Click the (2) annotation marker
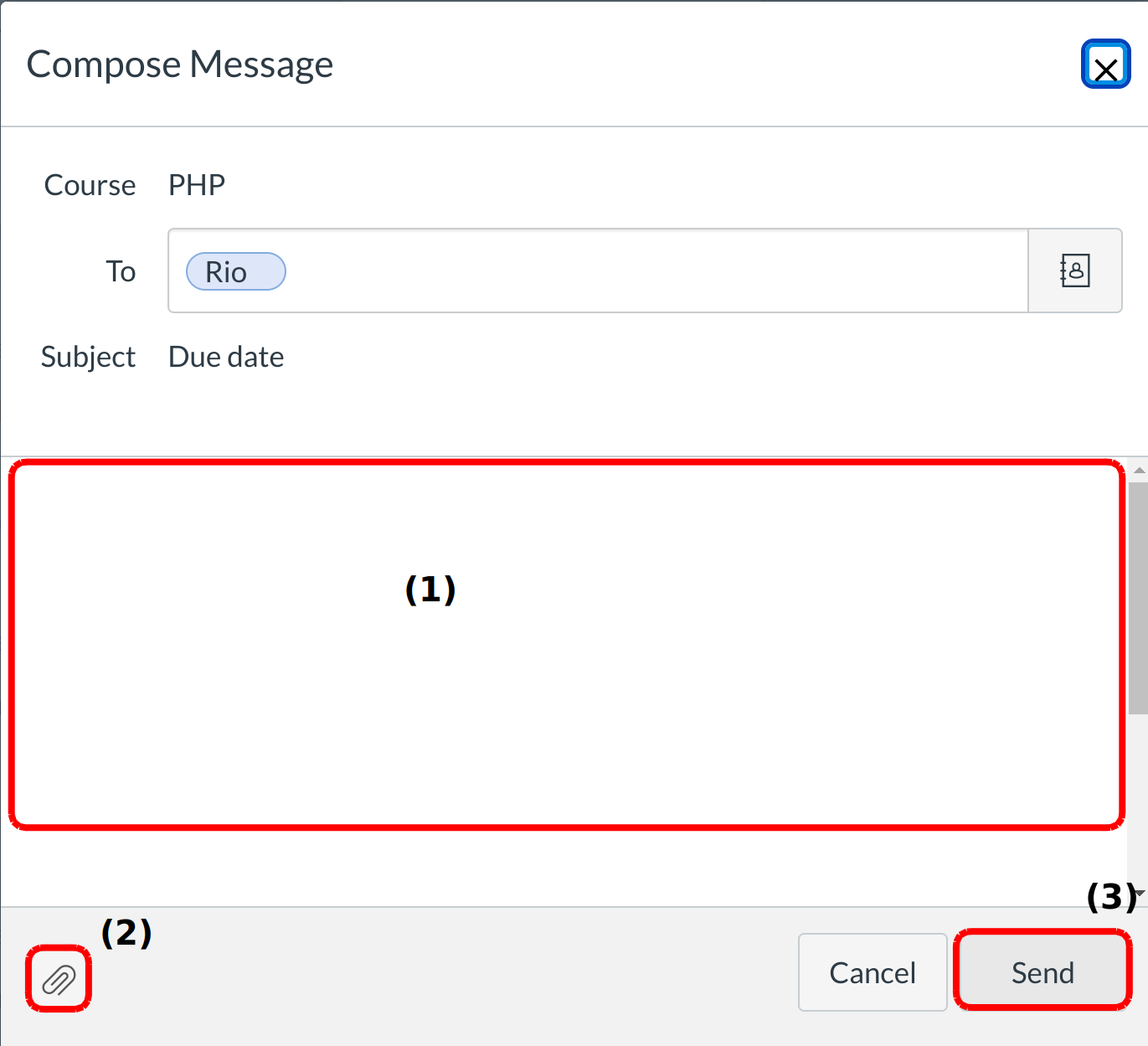1148x1046 pixels. click(x=126, y=932)
